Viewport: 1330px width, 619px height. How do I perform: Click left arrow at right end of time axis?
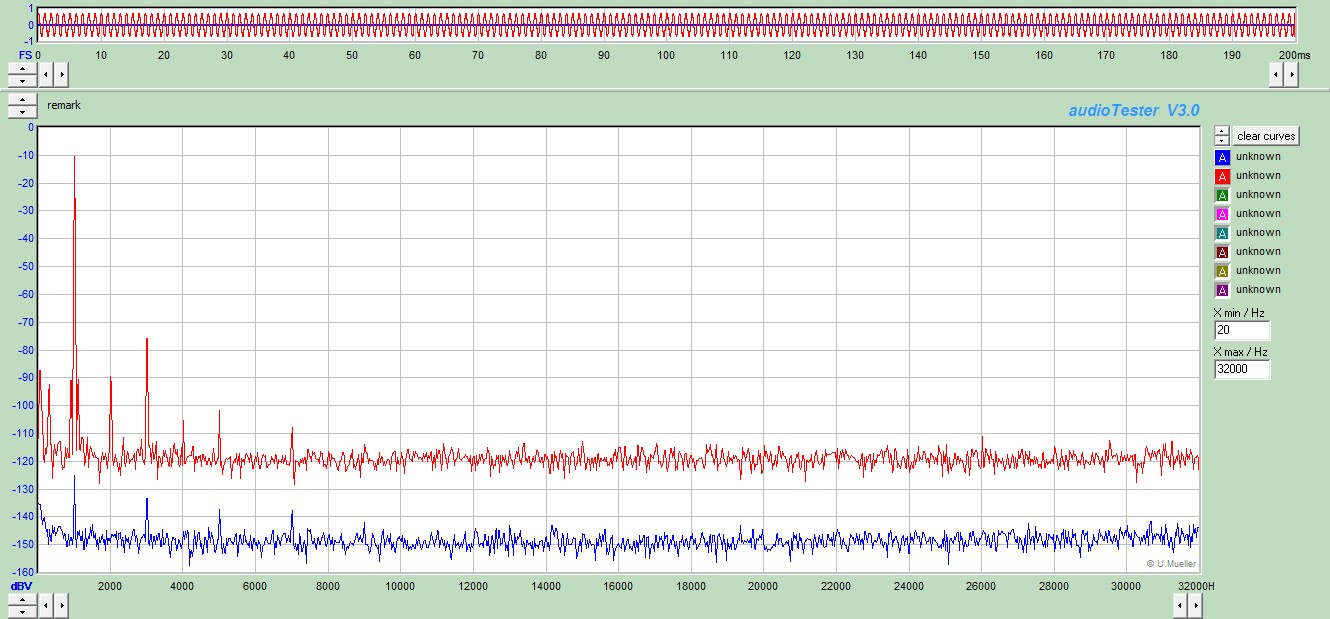tap(1276, 74)
